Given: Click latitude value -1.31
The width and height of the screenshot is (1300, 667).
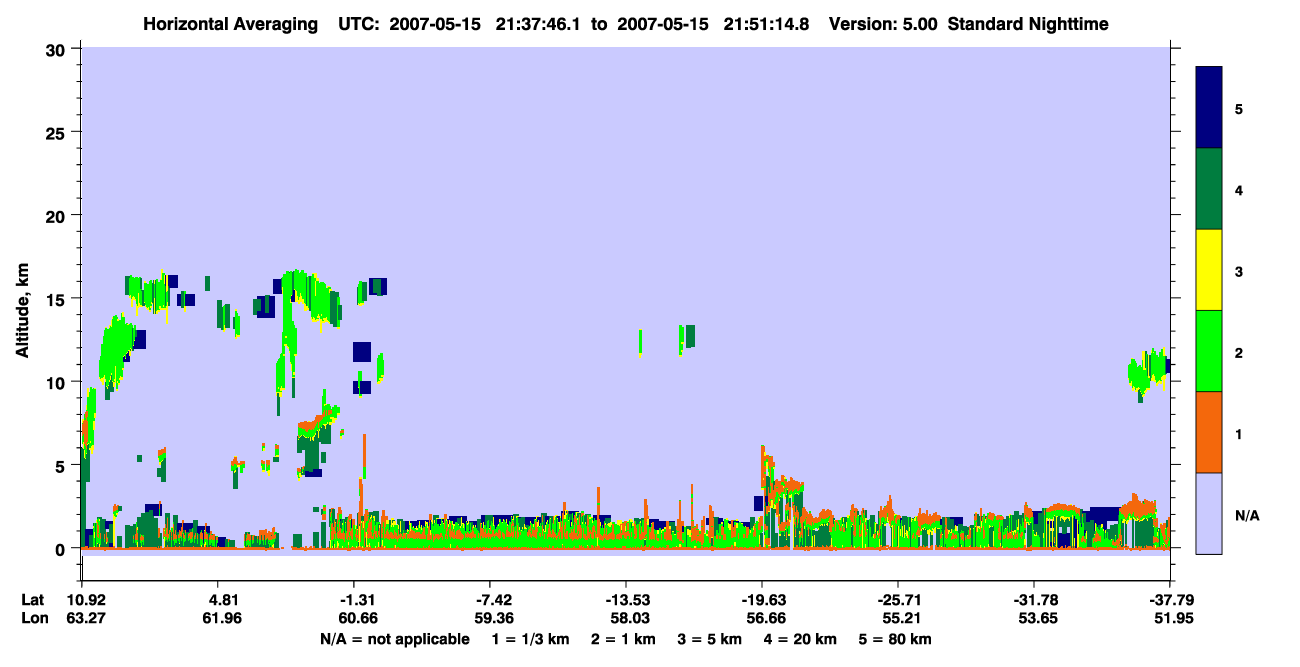Looking at the screenshot, I should tap(358, 600).
